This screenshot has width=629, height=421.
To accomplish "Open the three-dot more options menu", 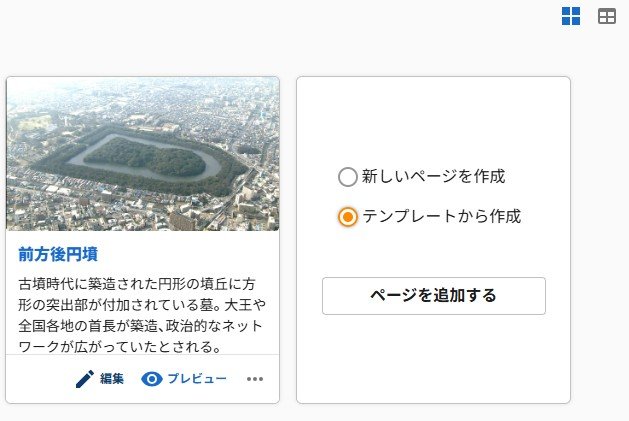I will tap(255, 379).
